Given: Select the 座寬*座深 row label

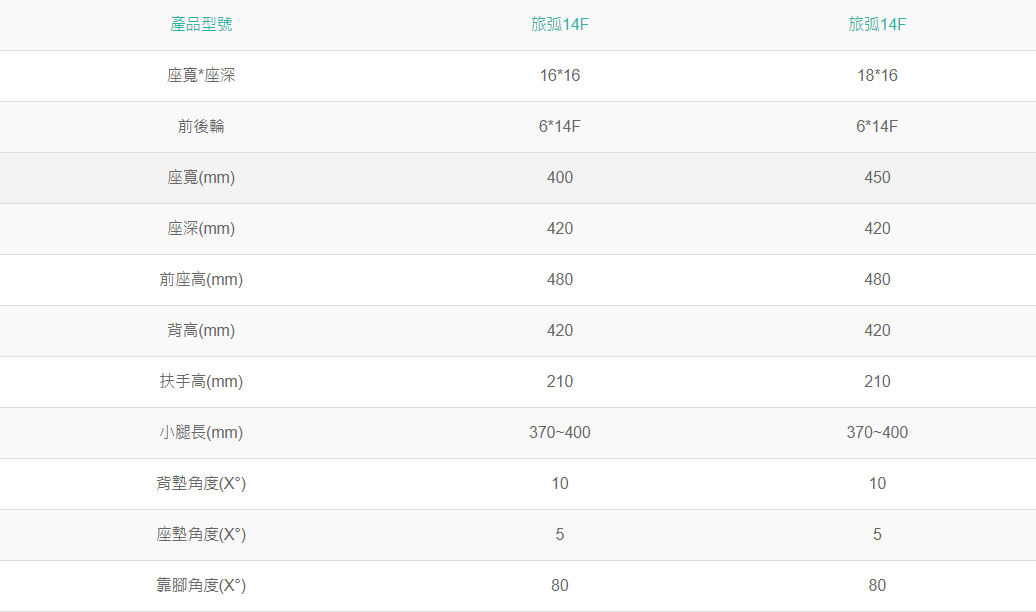Looking at the screenshot, I should (201, 75).
